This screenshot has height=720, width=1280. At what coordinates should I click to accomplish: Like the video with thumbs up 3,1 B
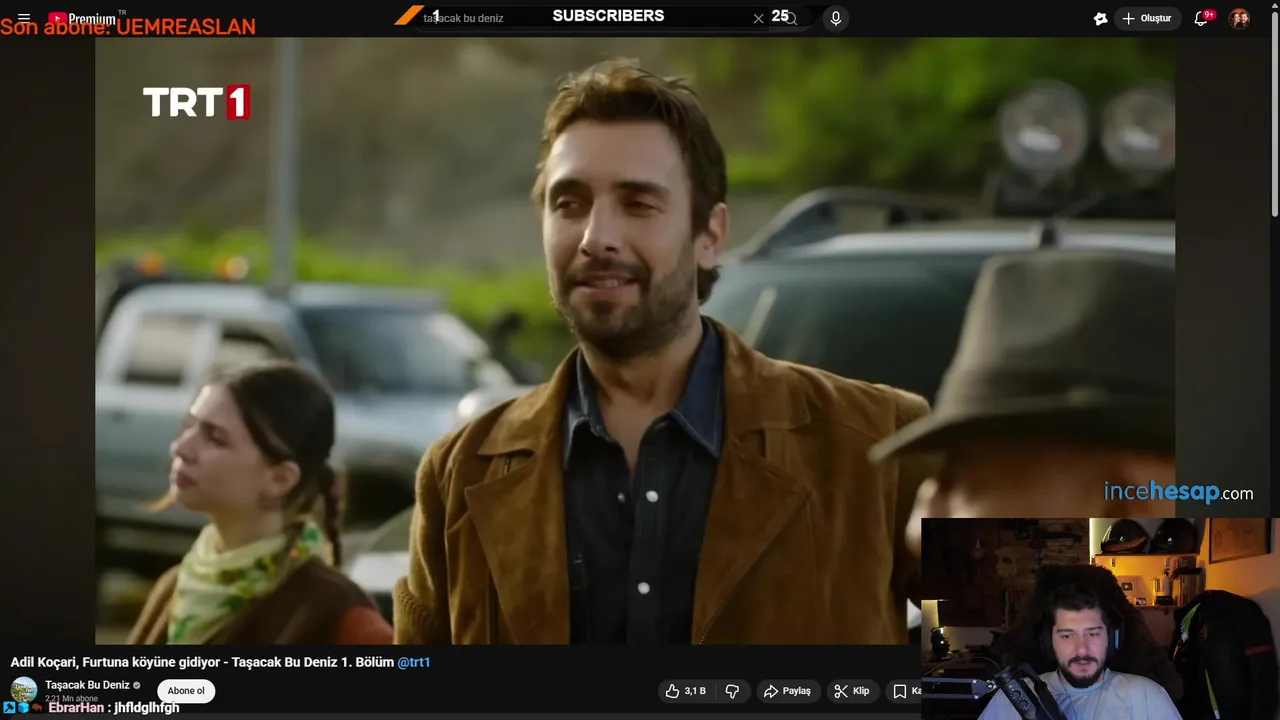pyautogui.click(x=686, y=691)
